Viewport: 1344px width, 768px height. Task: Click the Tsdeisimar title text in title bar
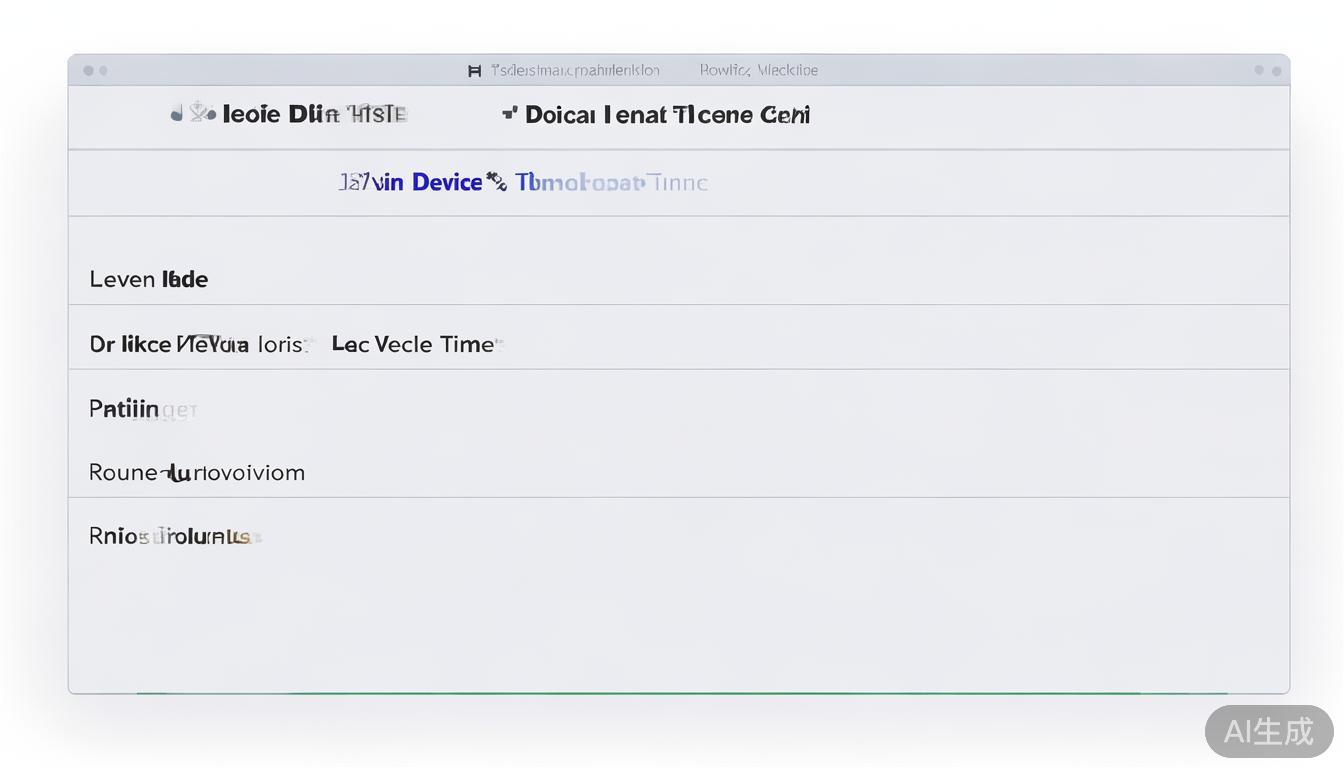(575, 71)
